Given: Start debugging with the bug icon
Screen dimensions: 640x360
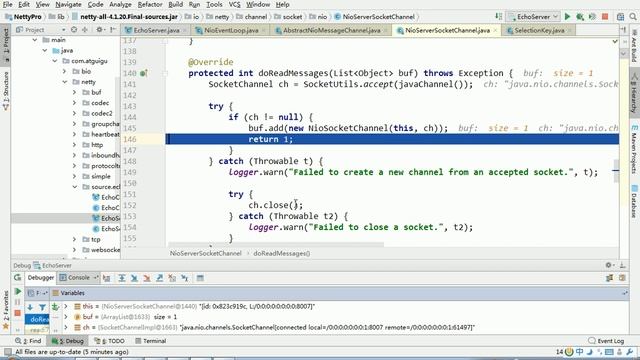Looking at the screenshot, I should (580, 17).
